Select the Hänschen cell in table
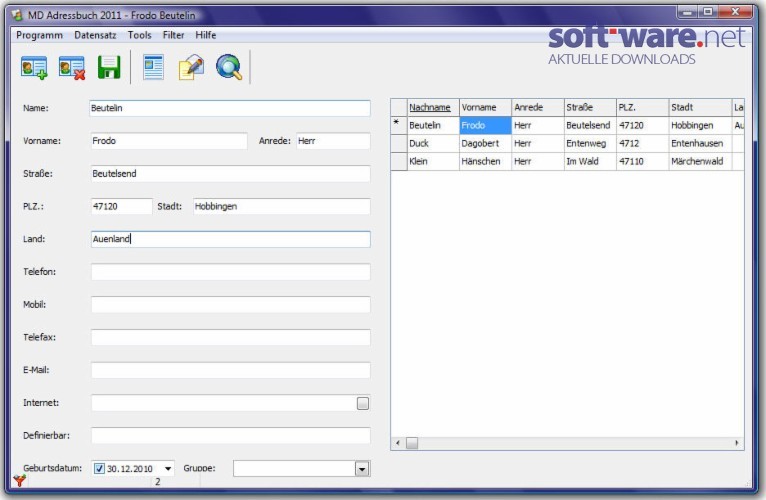The width and height of the screenshot is (766, 500). tap(486, 162)
